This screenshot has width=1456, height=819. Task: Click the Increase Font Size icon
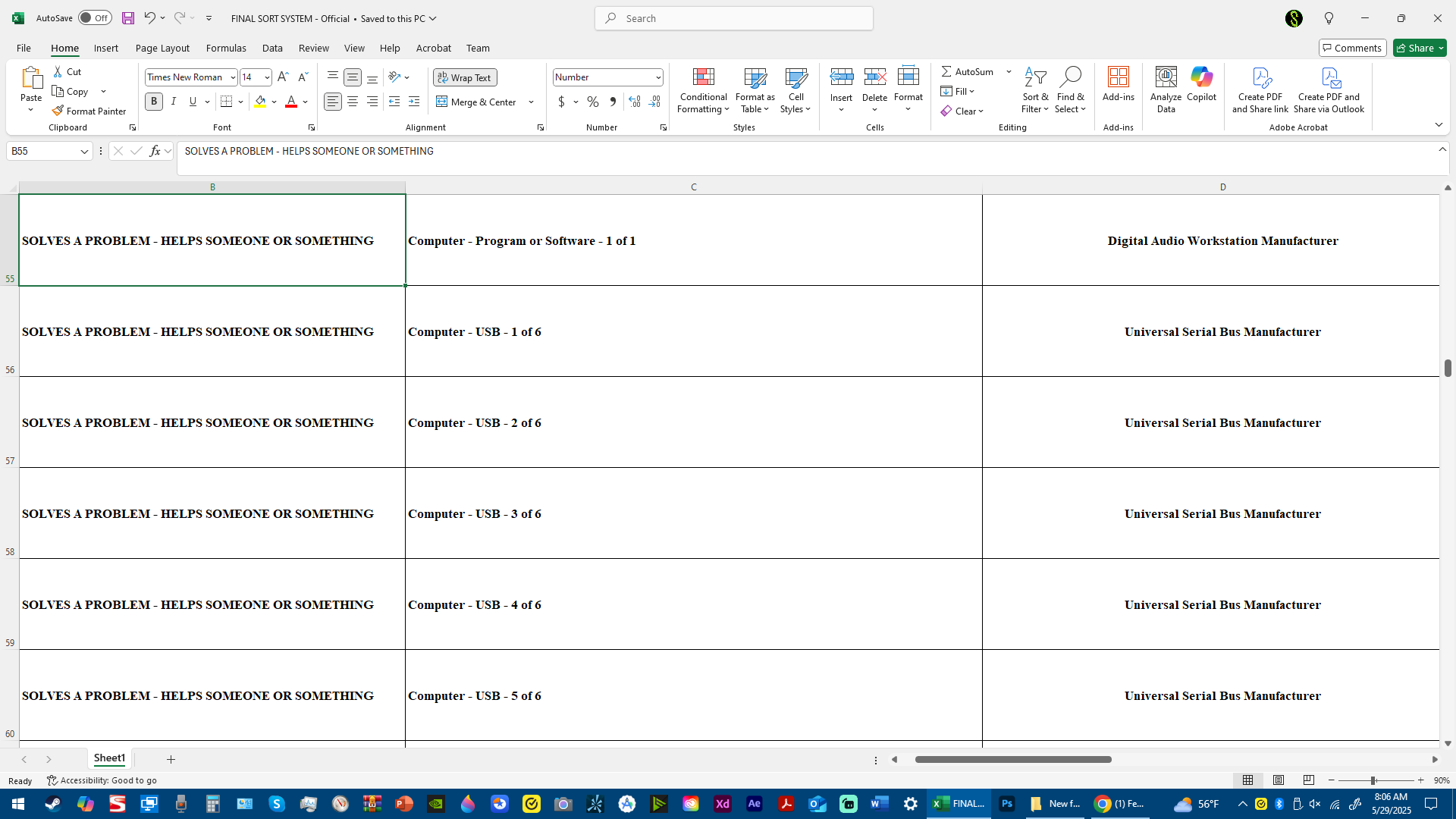click(283, 77)
